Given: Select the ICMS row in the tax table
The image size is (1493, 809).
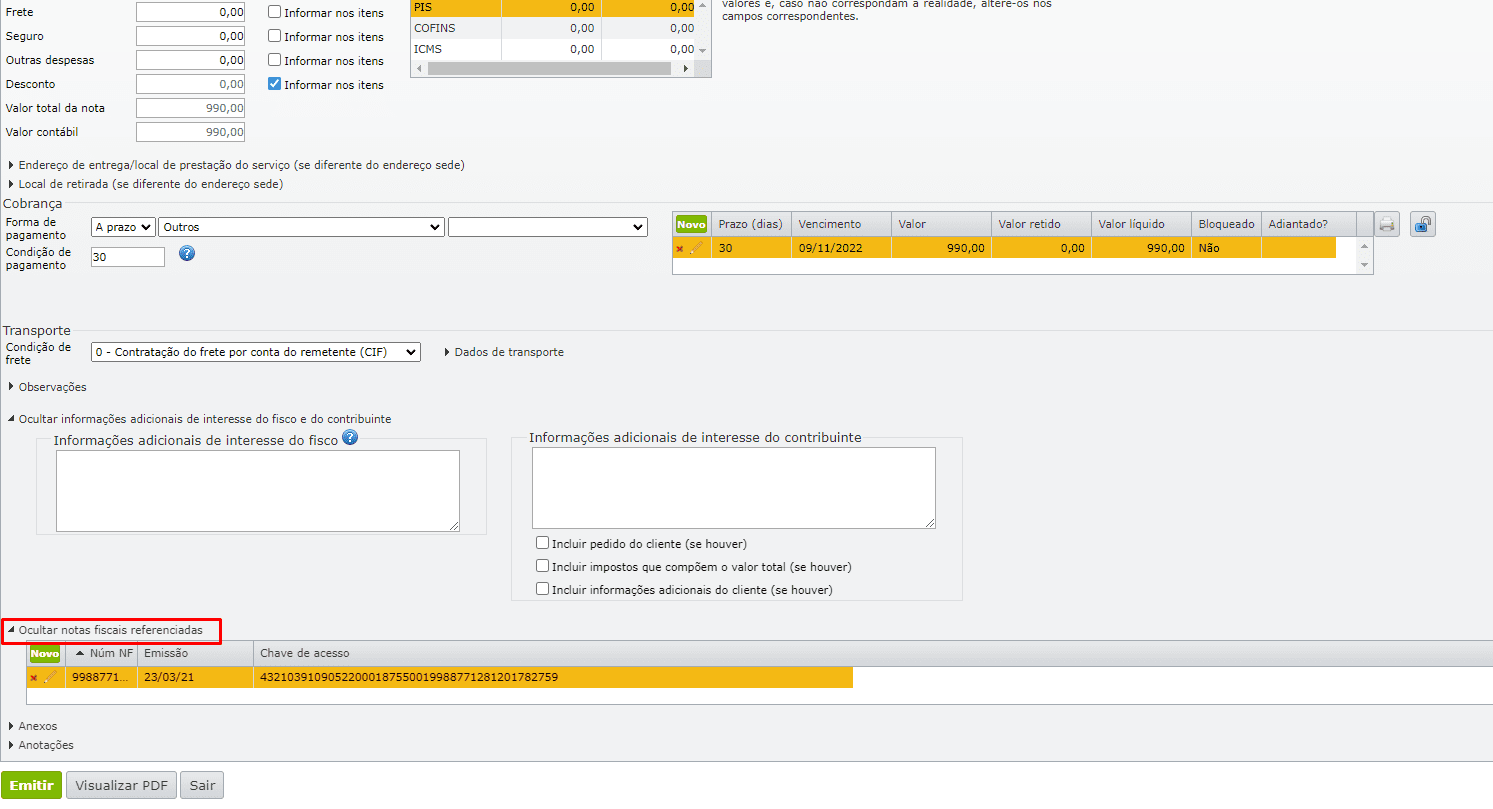Looking at the screenshot, I should point(553,49).
